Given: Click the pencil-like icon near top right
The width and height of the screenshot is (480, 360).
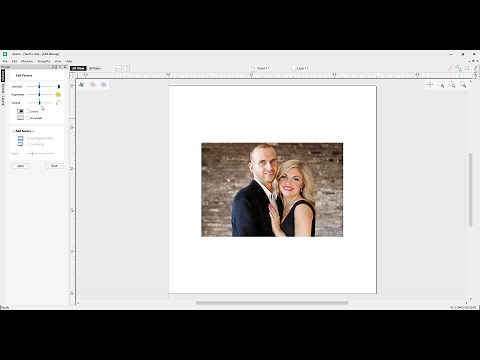Looking at the screenshot, I should coord(450,68).
